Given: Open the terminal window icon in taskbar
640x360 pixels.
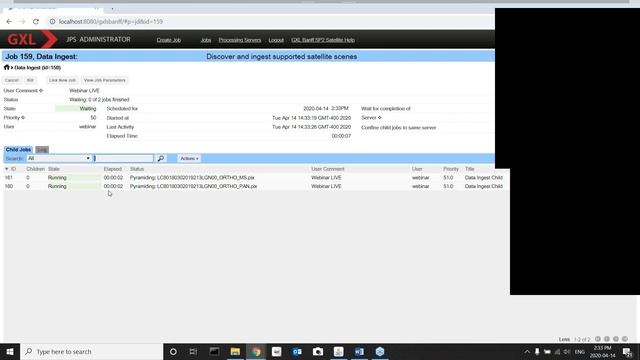Looking at the screenshot, I should pyautogui.click(x=214, y=351).
